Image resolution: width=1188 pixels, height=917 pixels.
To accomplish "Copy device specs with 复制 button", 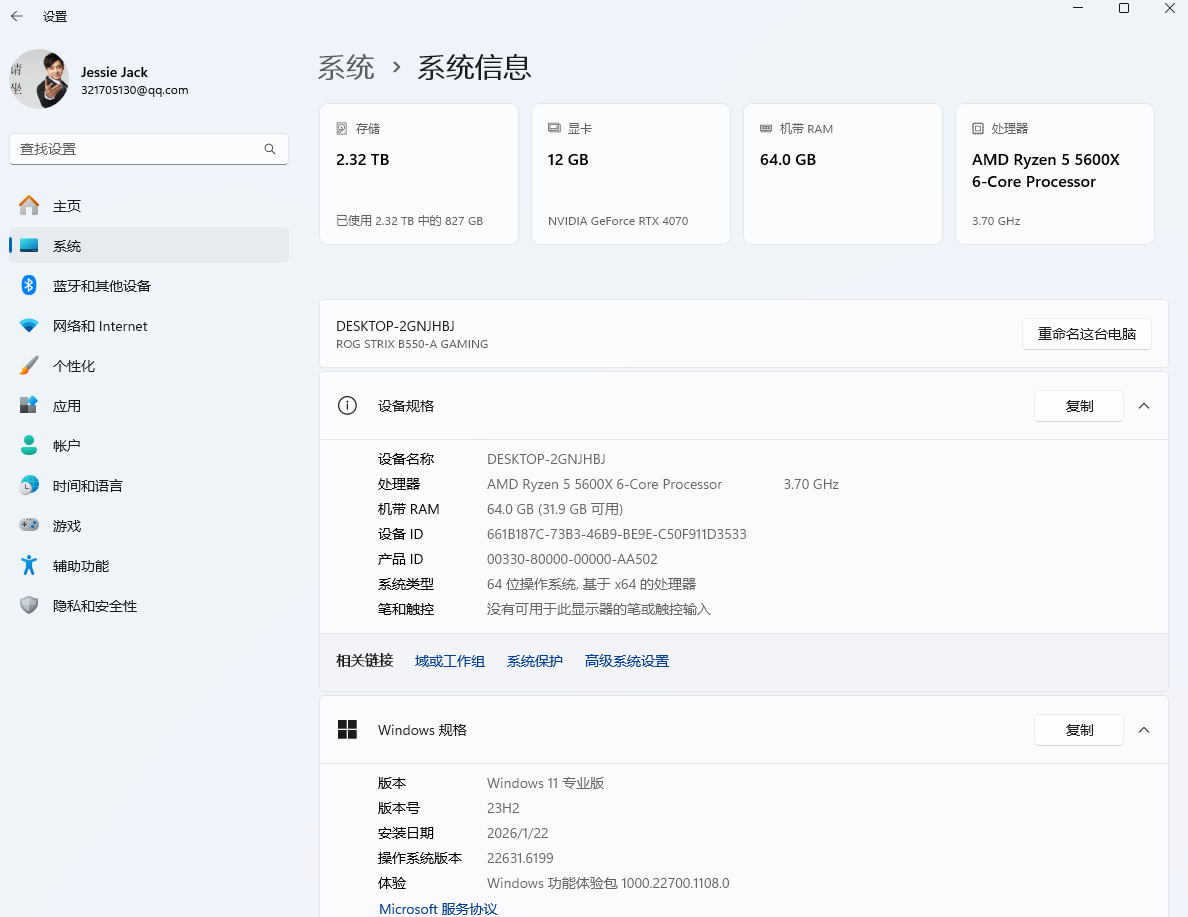I will [1078, 406].
